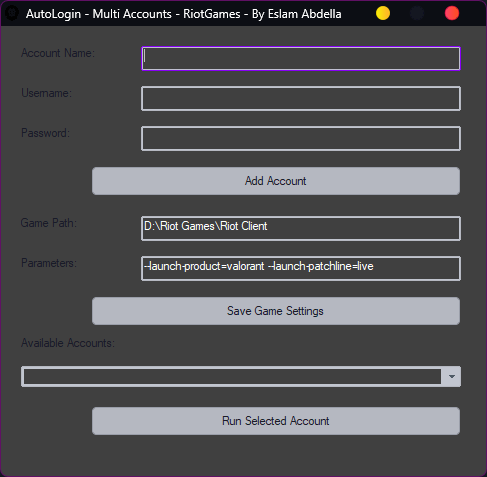Viewport: 487px width, 477px height.
Task: Click the app icon in title bar
Action: (12, 13)
